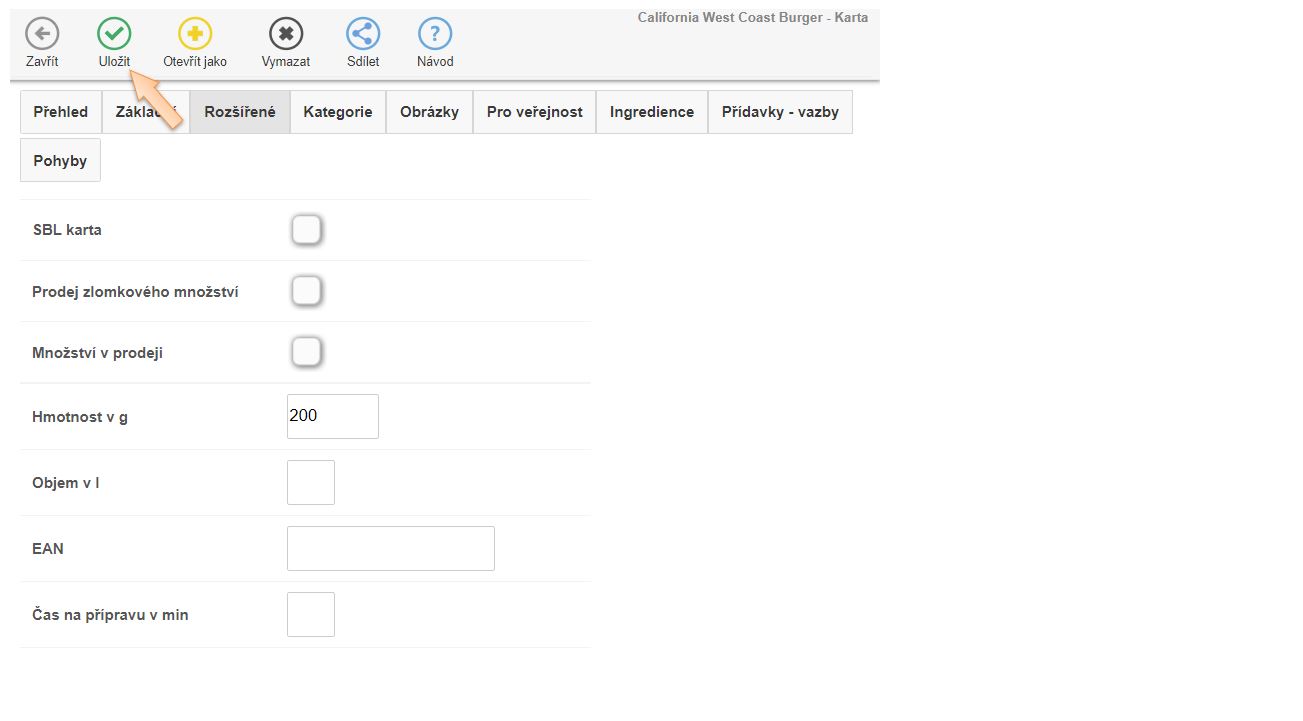Open the Přídavky - vazby tab

pos(780,112)
